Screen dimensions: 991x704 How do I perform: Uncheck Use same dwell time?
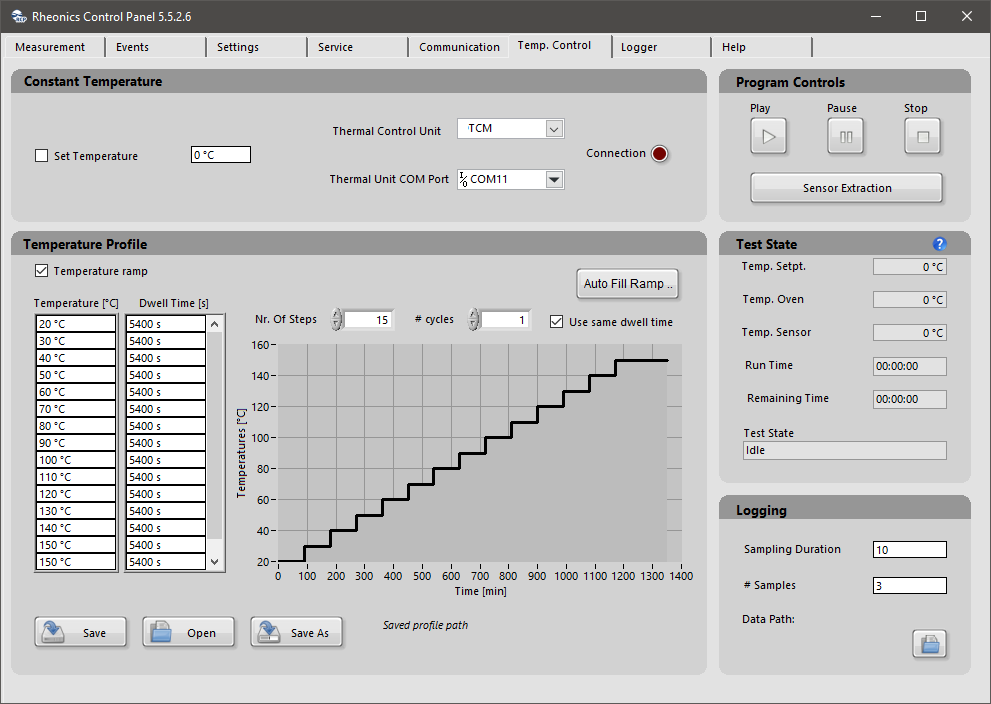(x=556, y=322)
